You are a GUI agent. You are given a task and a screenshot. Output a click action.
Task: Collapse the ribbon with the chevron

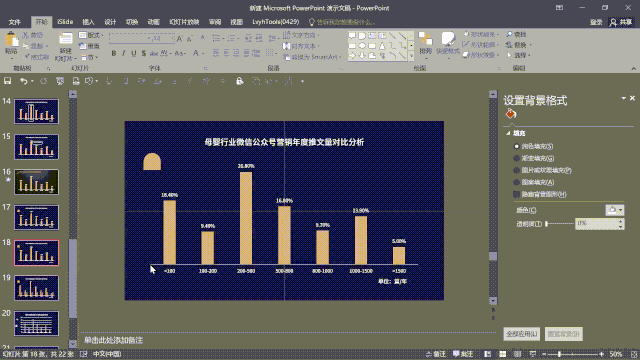click(633, 69)
